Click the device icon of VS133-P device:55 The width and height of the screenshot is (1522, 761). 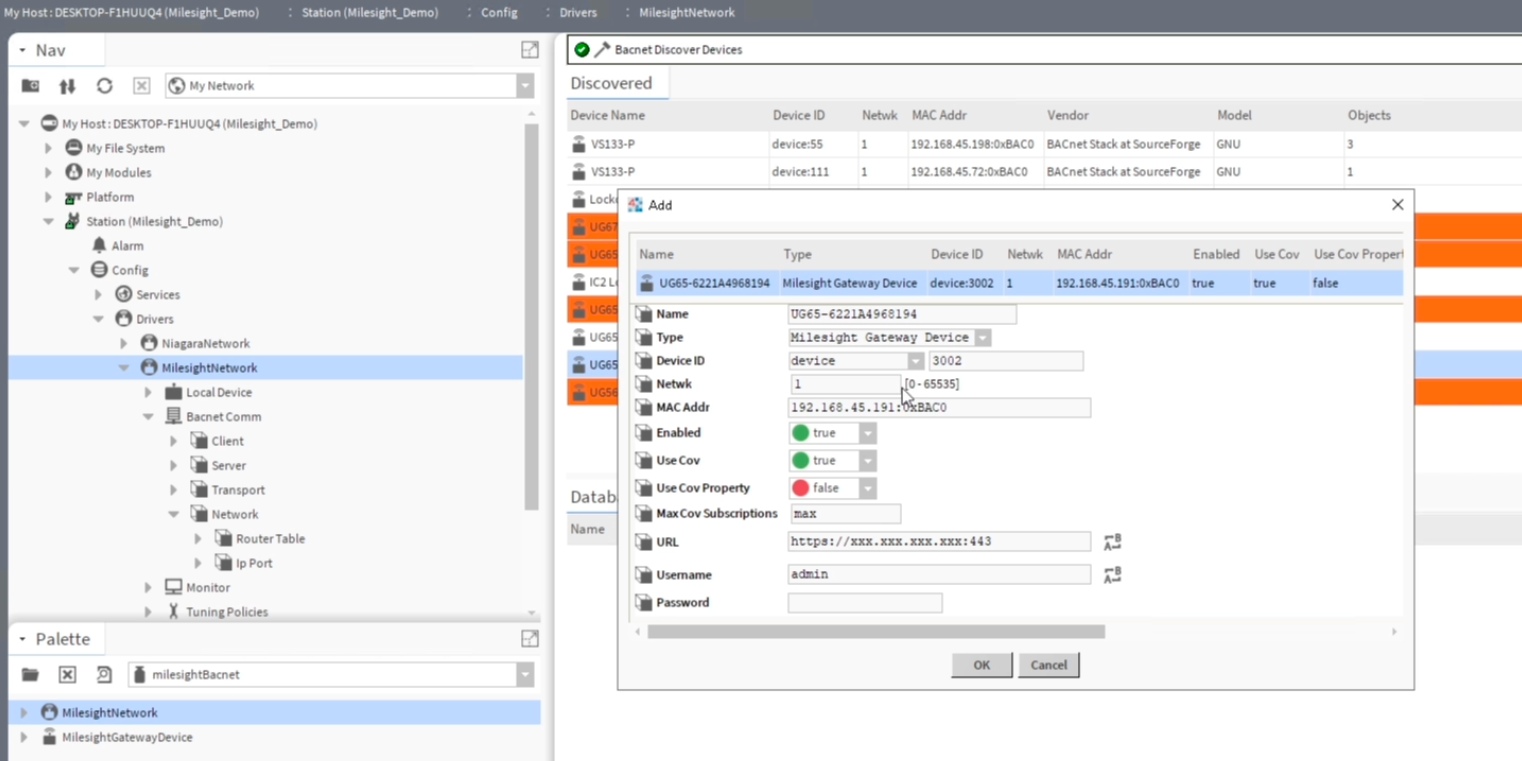(578, 144)
